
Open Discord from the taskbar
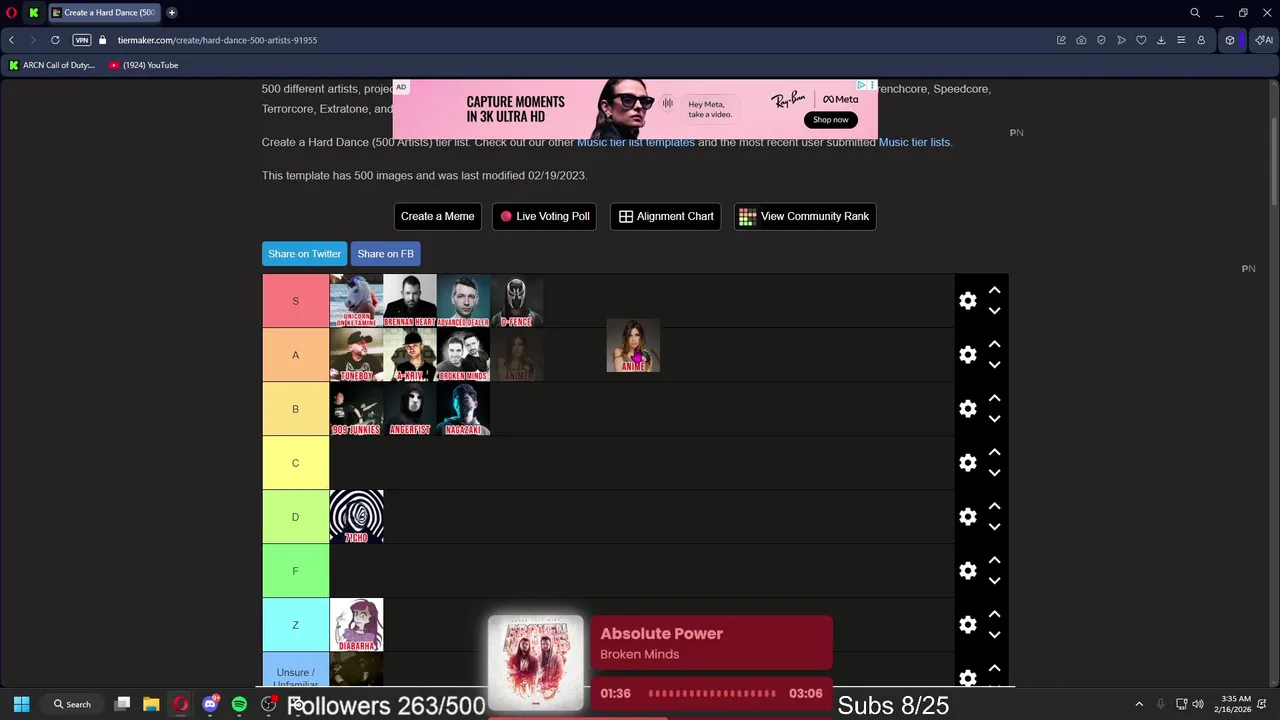click(210, 704)
